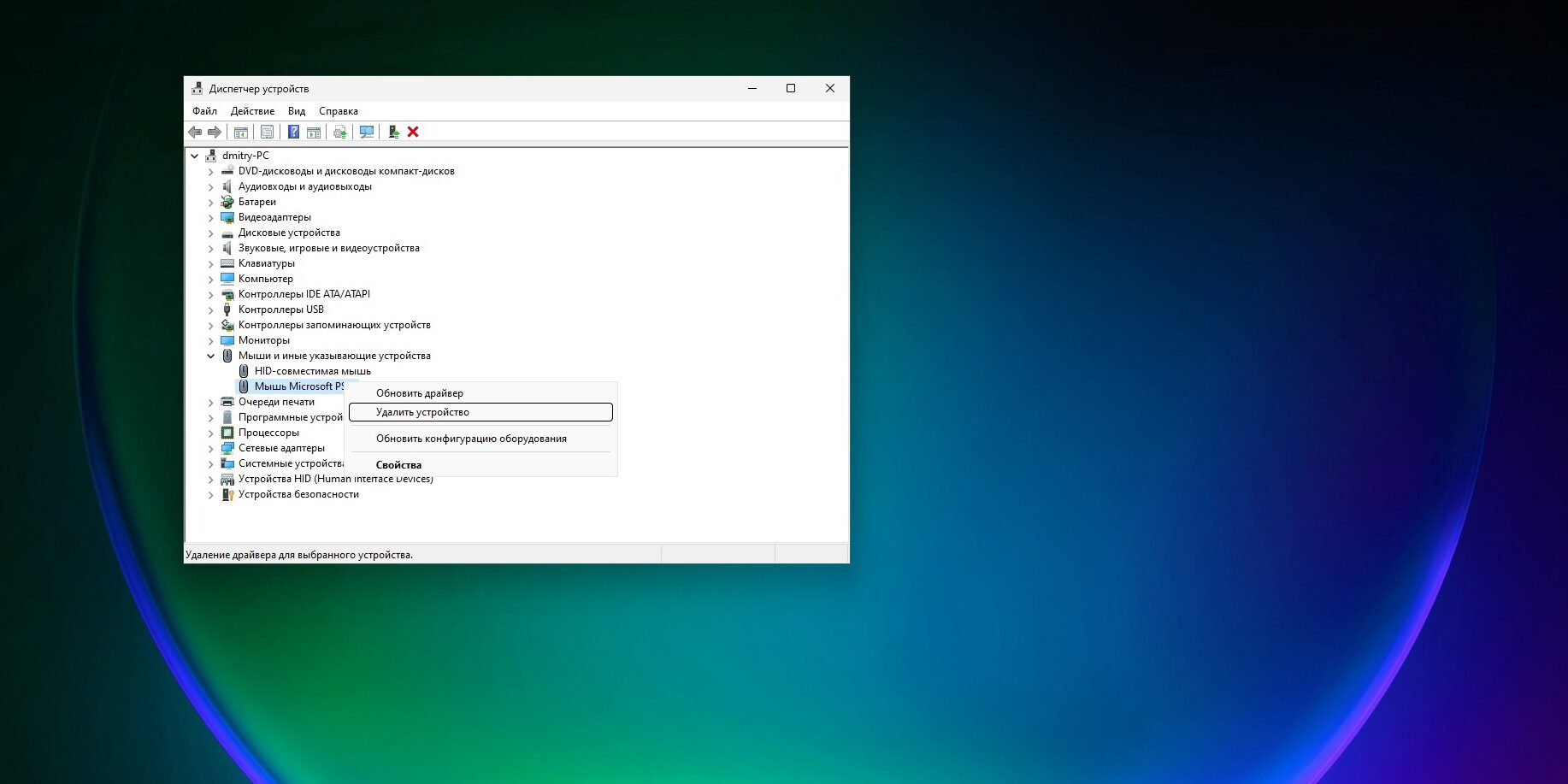Click the Back arrow in the toolbar
Viewport: 1568px width, 784px height.
[x=195, y=133]
